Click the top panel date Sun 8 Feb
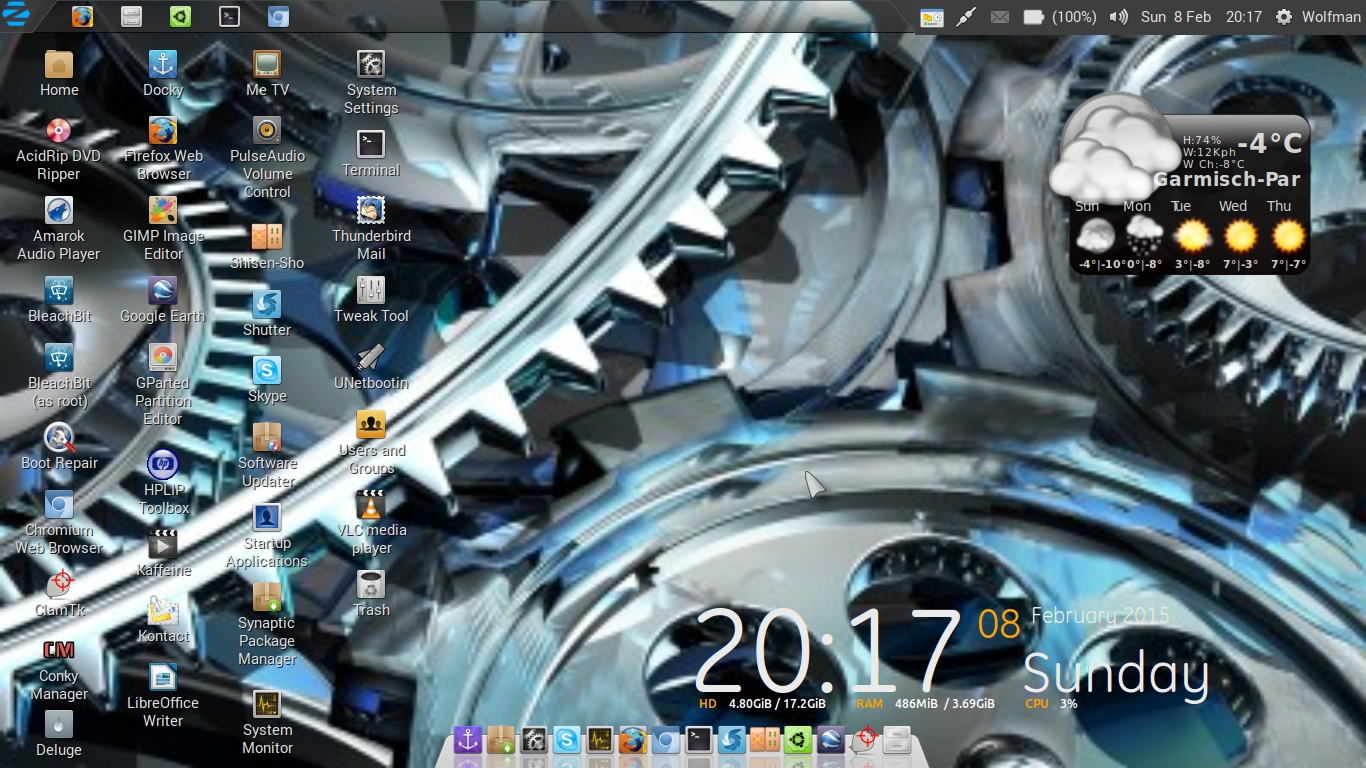Screen dimensions: 1366x768 [1175, 17]
